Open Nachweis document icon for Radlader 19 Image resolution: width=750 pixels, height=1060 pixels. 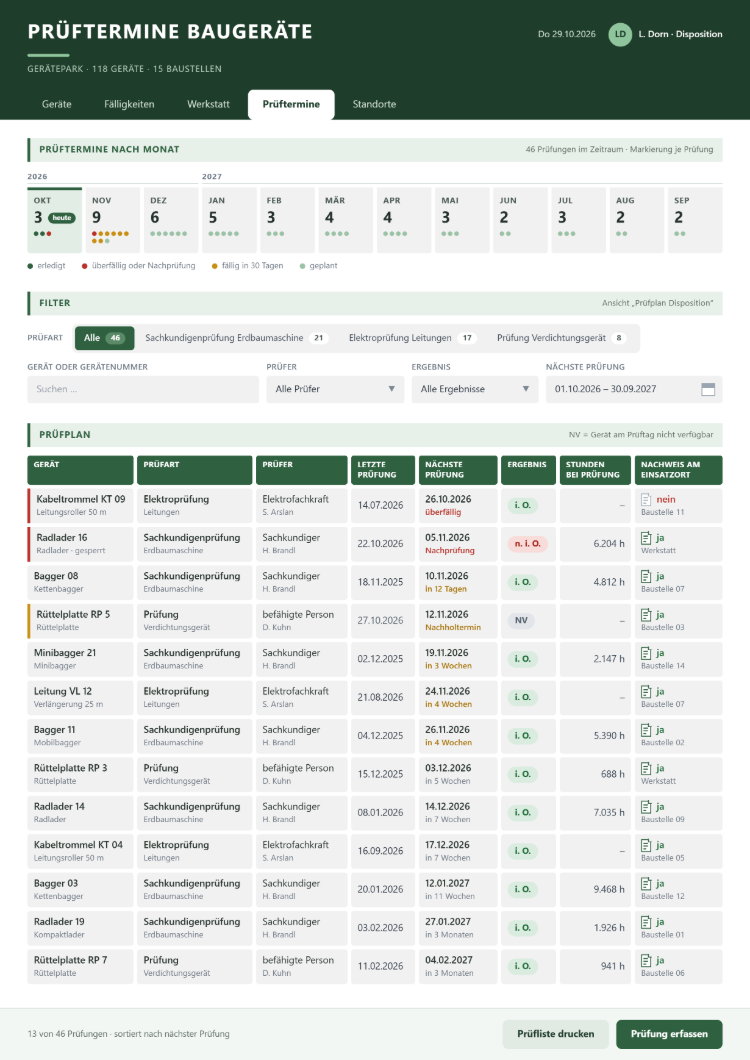(x=646, y=923)
